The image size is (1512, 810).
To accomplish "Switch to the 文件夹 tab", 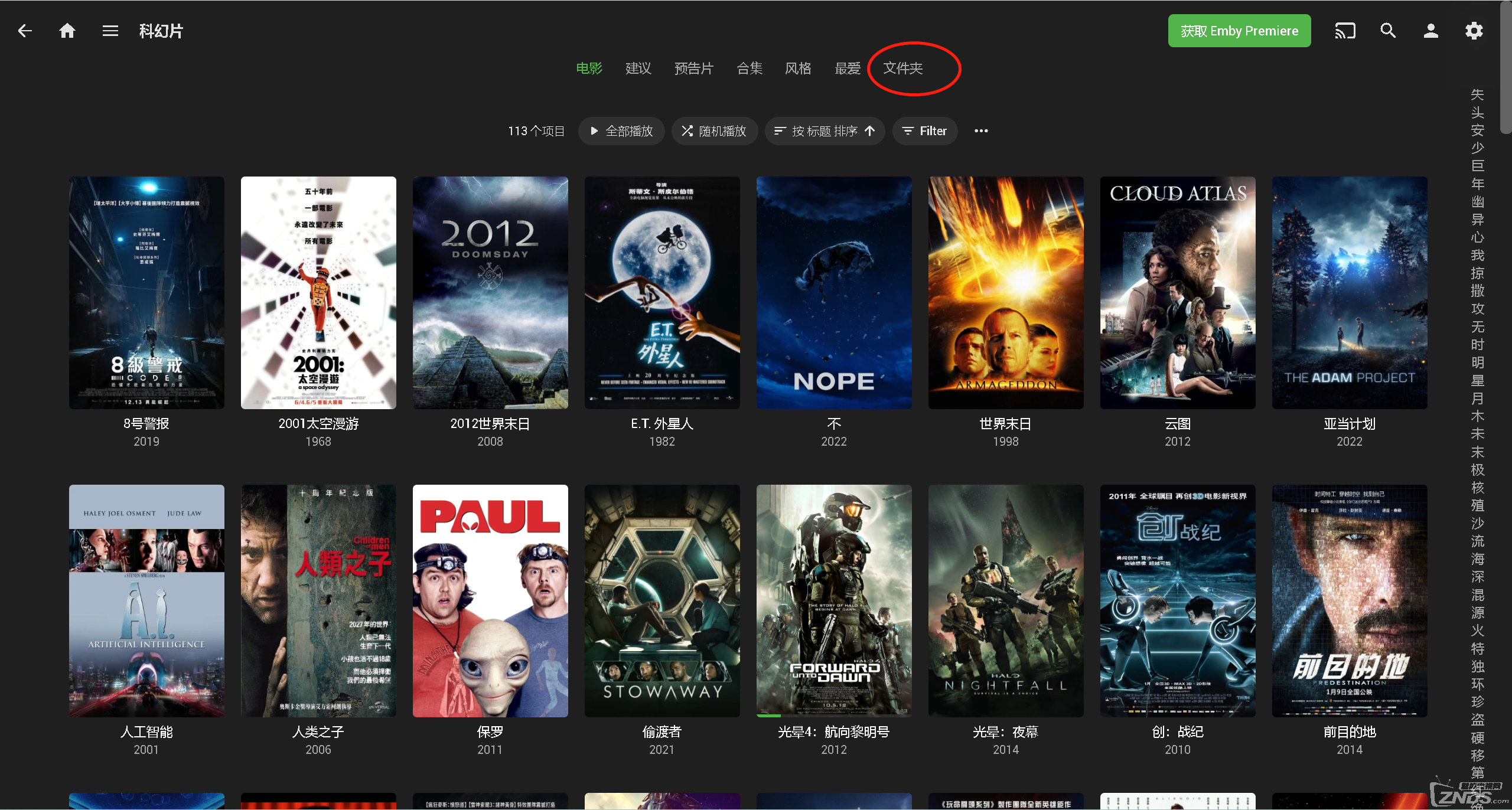I will (x=902, y=68).
